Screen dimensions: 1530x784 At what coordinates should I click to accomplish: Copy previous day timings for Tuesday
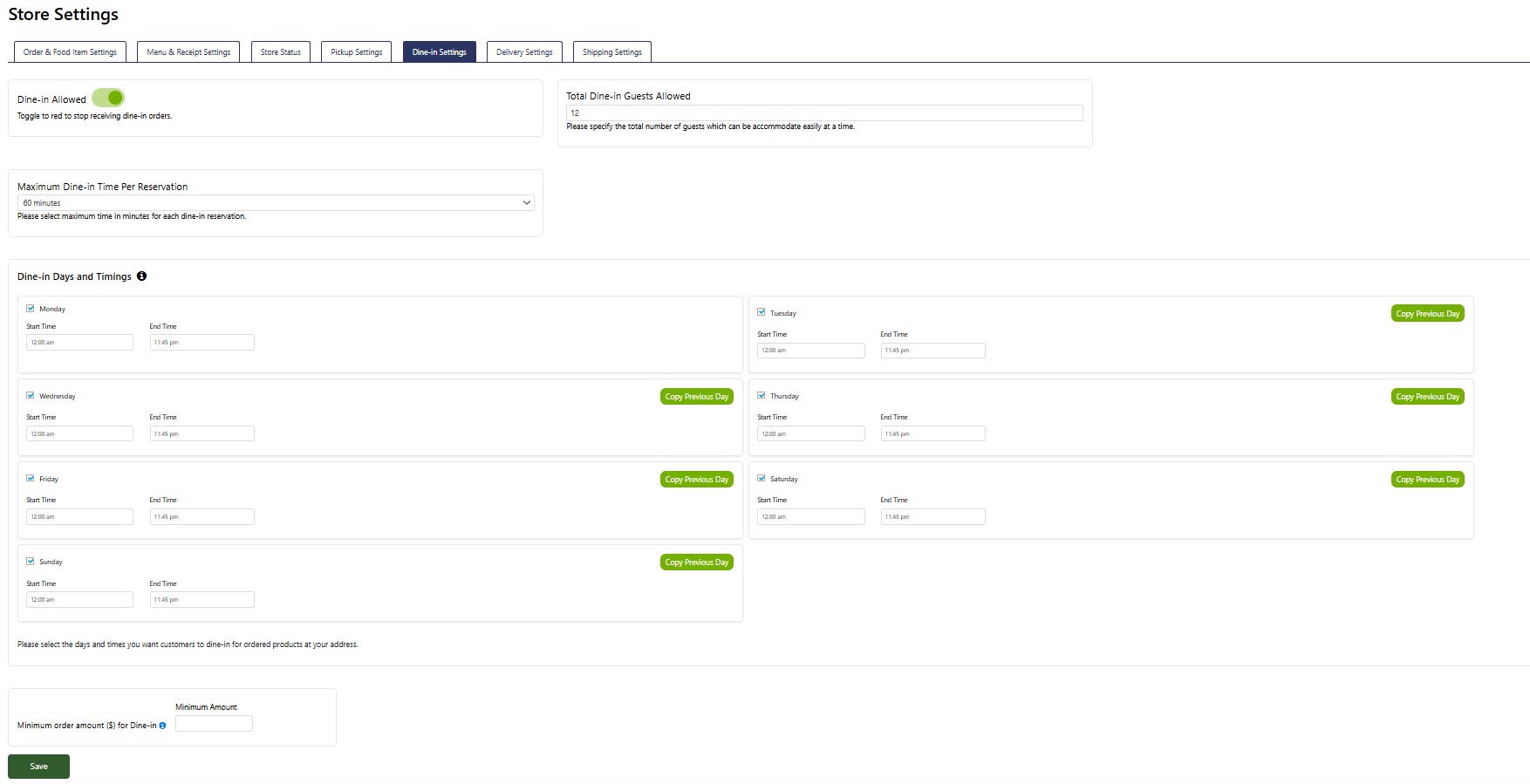click(1427, 314)
